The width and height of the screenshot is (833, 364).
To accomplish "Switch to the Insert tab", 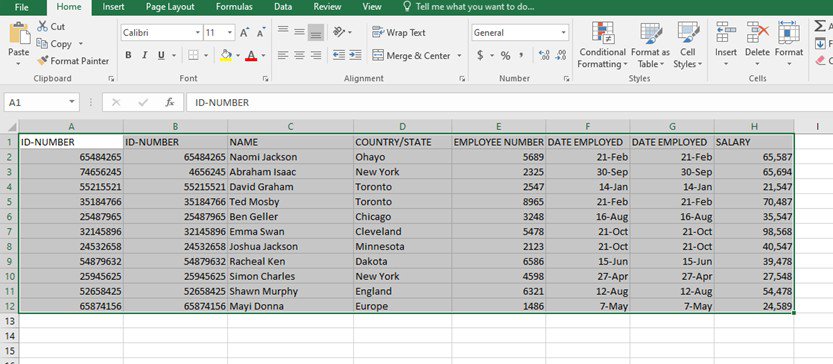I will (113, 7).
